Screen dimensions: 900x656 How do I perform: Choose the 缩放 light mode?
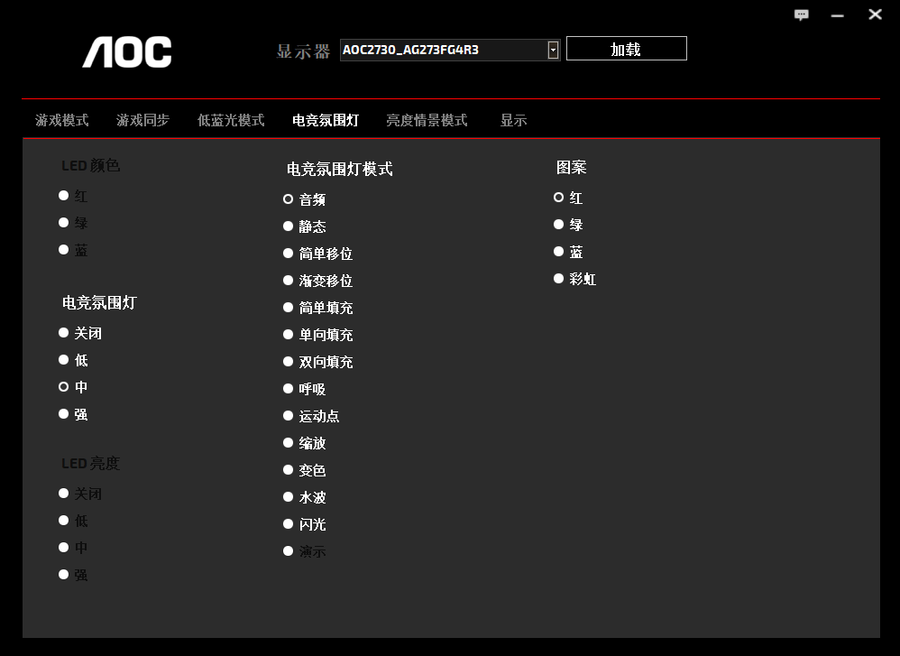[288, 443]
